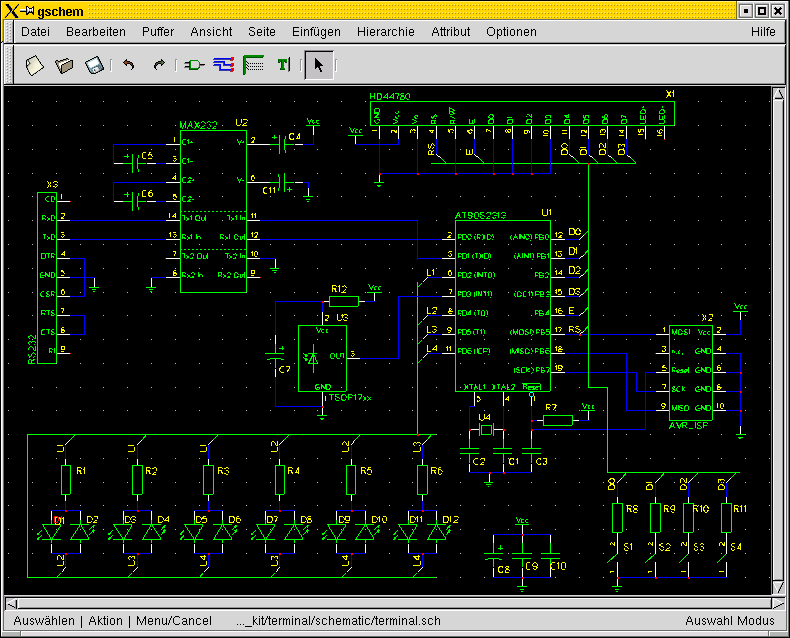Expand the Ansicht menu
790x638 pixels.
(211, 32)
